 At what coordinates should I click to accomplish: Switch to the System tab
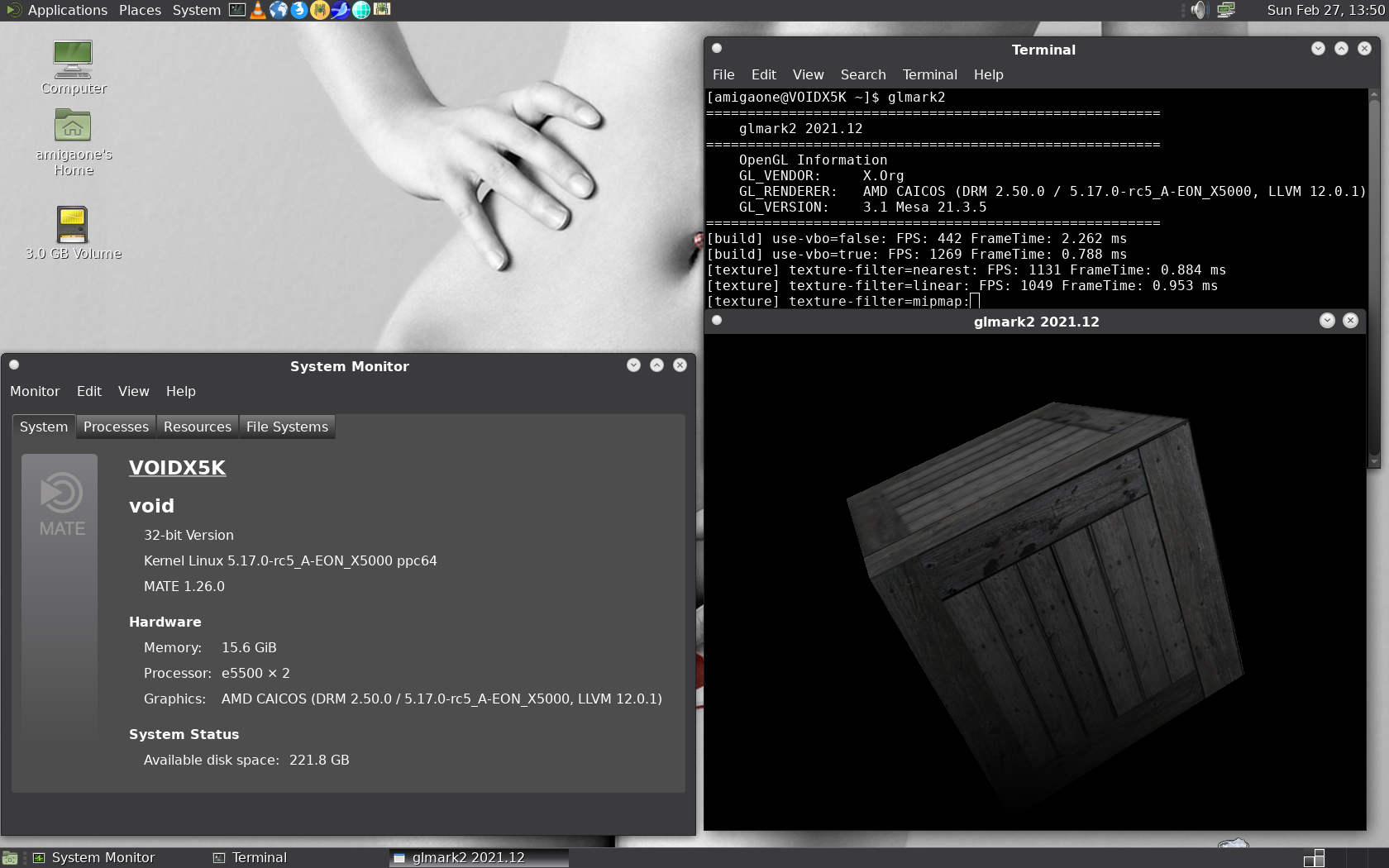[44, 427]
